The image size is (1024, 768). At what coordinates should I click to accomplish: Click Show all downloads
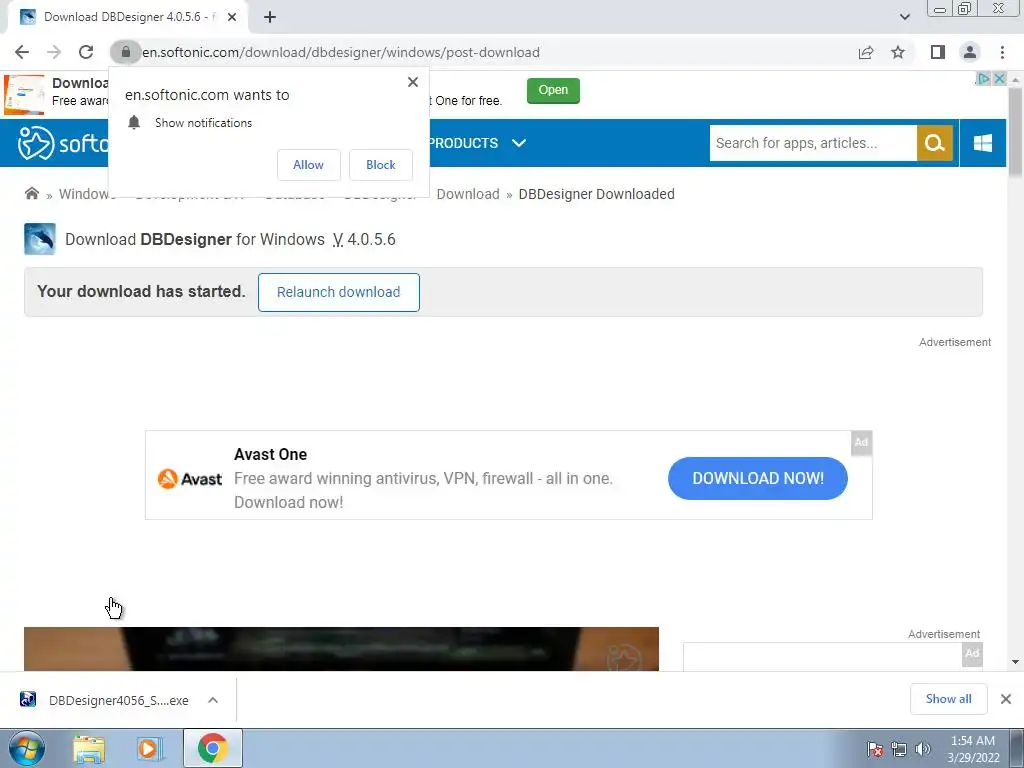pyautogui.click(x=948, y=699)
